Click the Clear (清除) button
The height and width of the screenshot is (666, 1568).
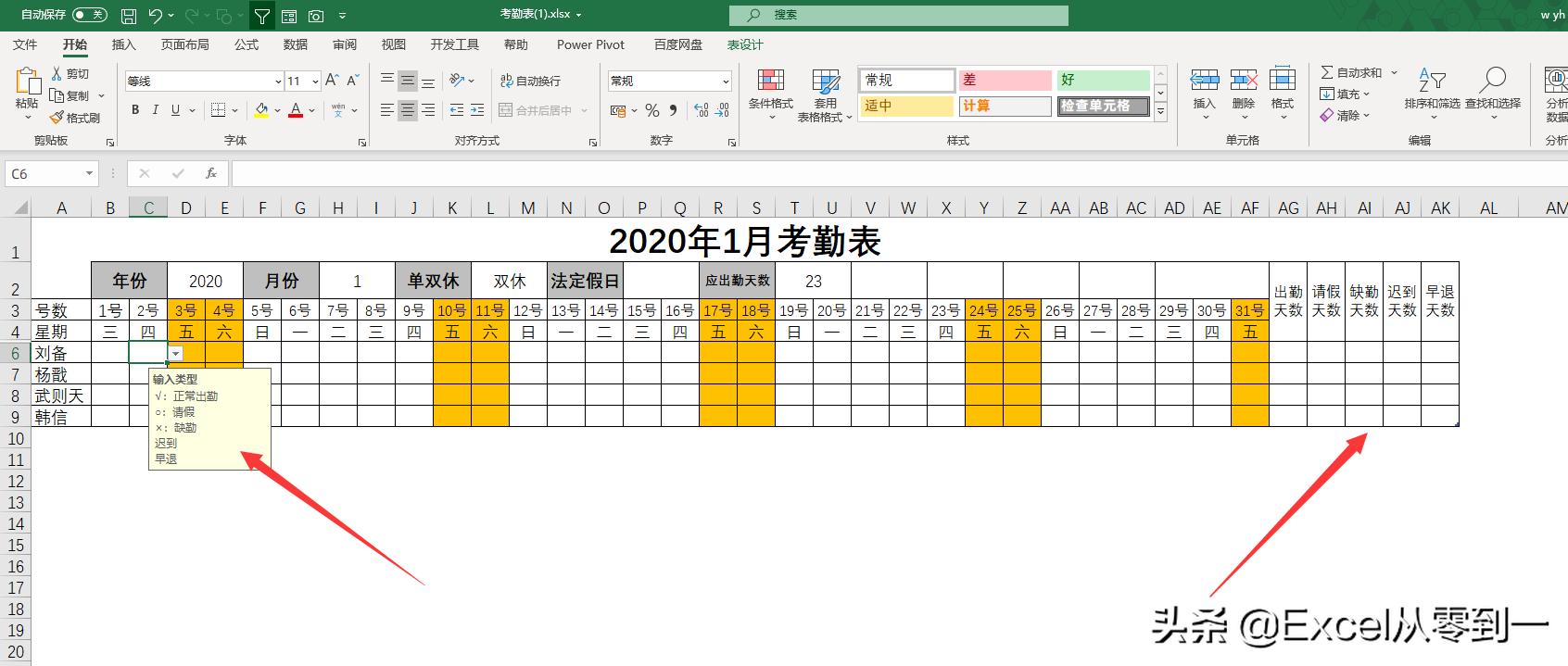[x=1341, y=115]
